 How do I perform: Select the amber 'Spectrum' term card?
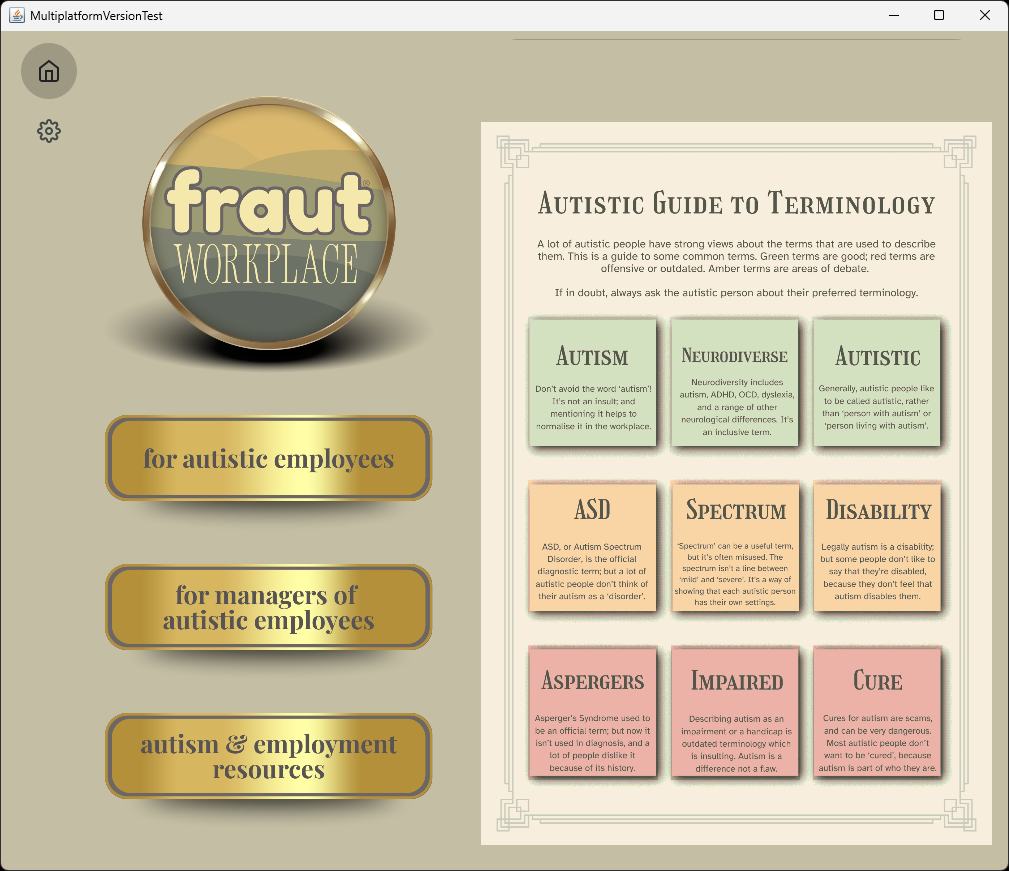point(735,547)
